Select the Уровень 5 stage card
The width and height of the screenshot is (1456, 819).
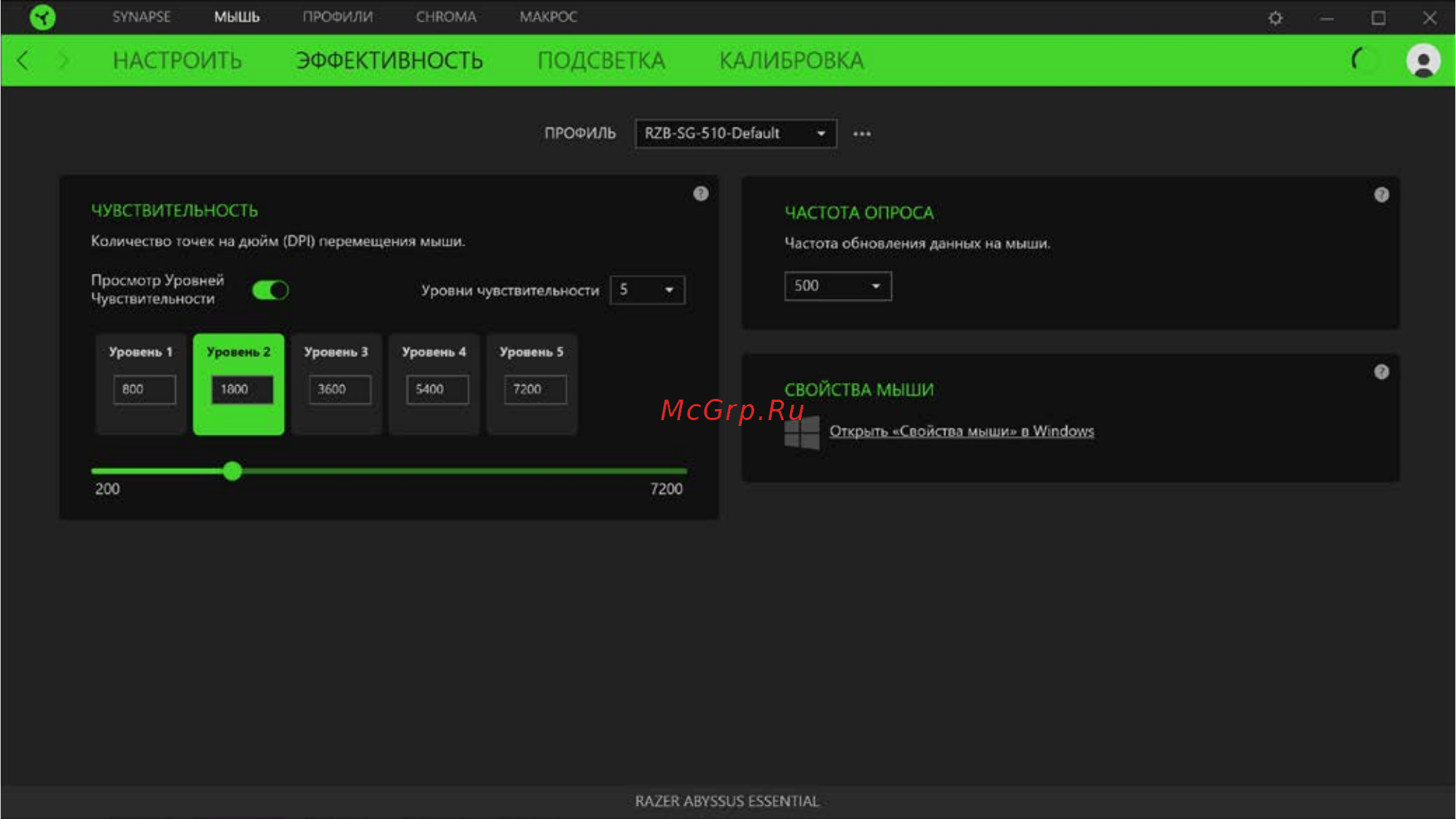point(532,384)
